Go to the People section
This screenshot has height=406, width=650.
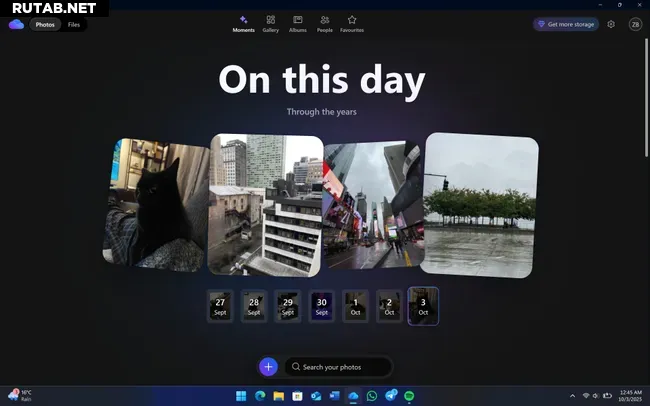(325, 23)
